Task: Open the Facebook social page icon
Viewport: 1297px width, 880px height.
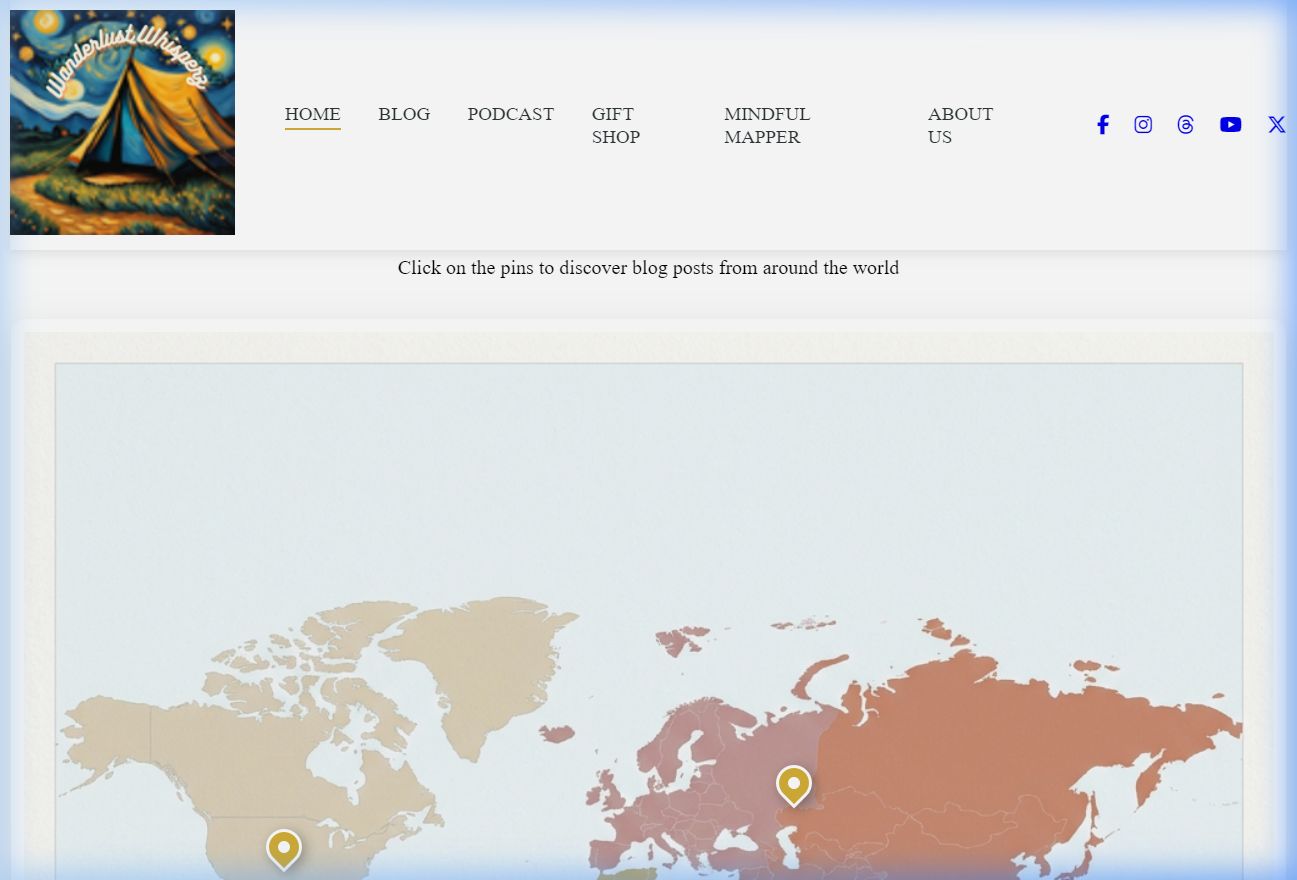Action: [x=1102, y=125]
